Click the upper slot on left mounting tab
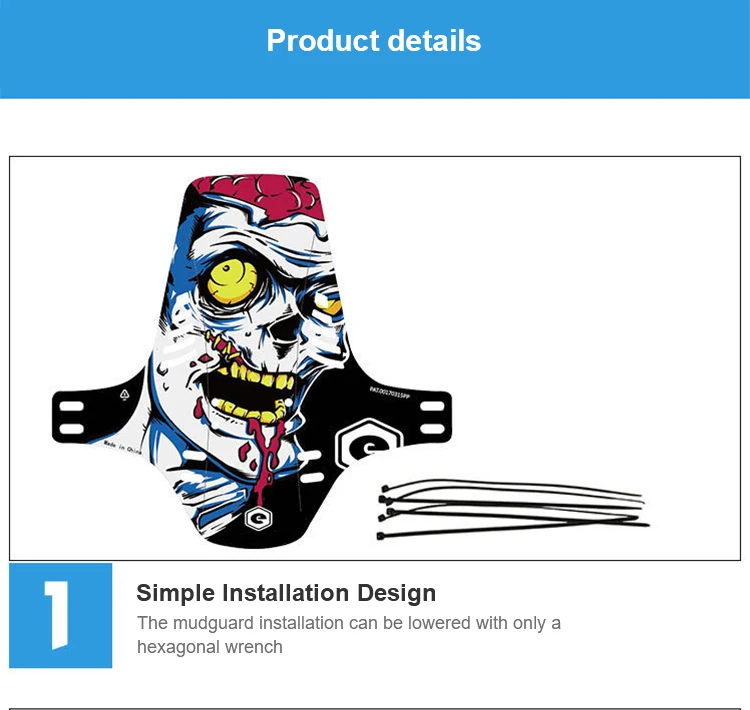Viewport: 750px width, 710px height. tap(71, 407)
